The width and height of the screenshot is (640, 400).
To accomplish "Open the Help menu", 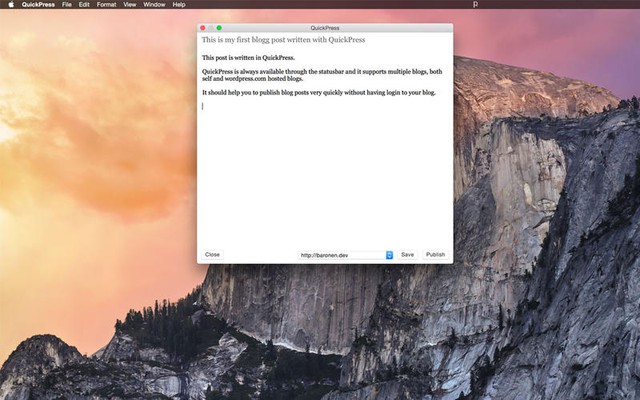I will [179, 5].
